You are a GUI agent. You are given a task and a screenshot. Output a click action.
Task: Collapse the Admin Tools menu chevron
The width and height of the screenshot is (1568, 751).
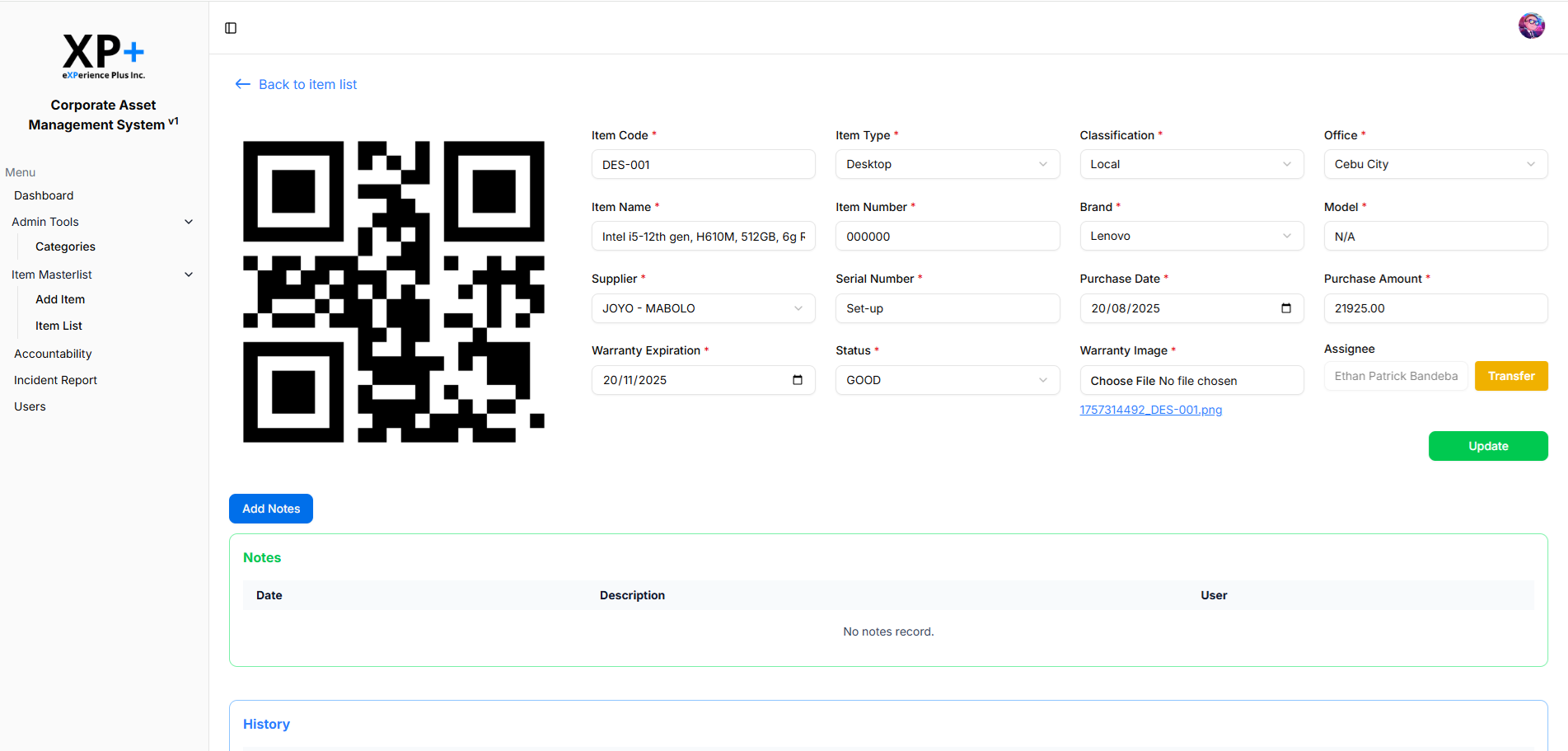pyautogui.click(x=189, y=222)
